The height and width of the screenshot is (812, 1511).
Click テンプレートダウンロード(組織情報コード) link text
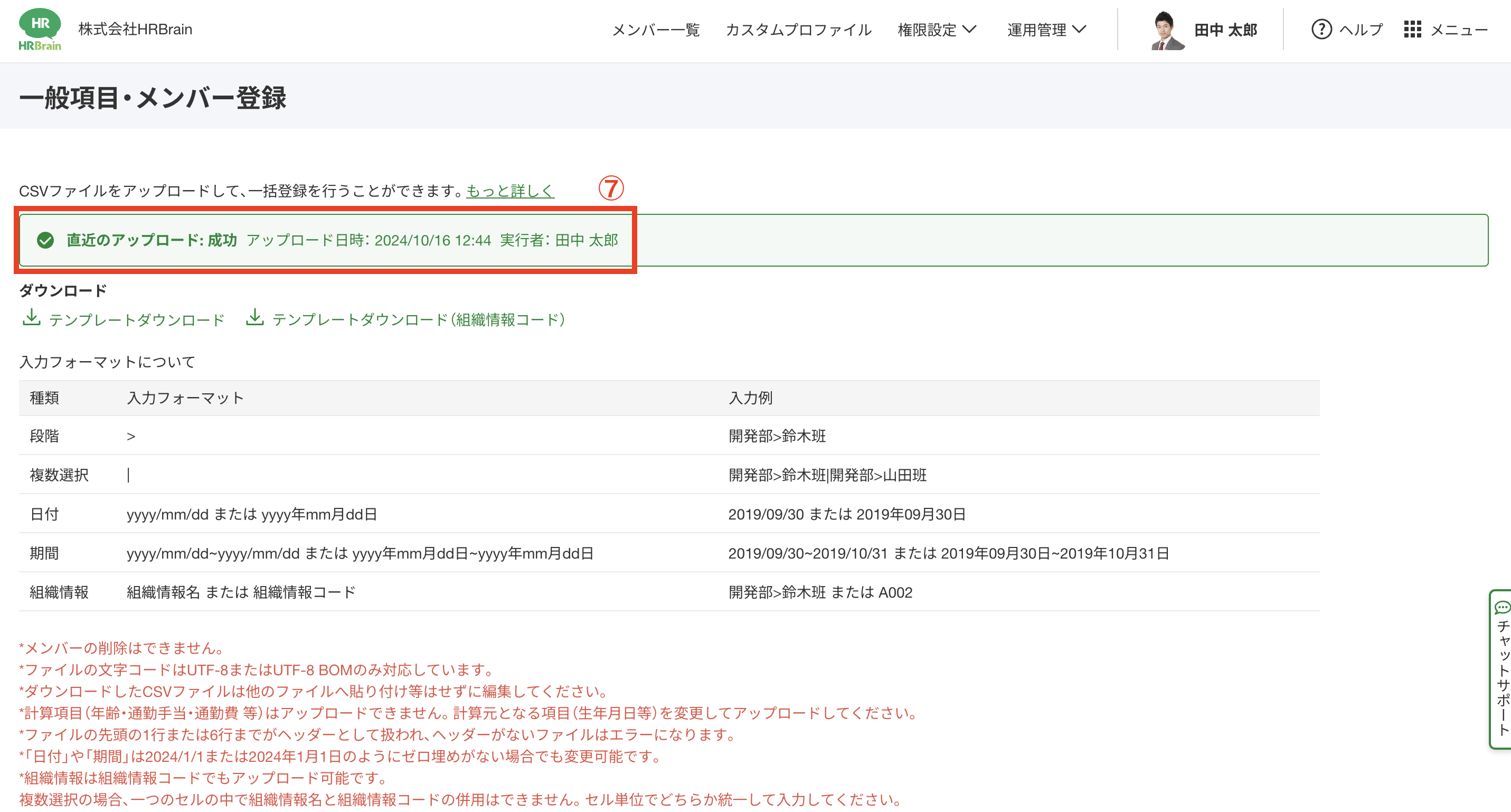(418, 320)
